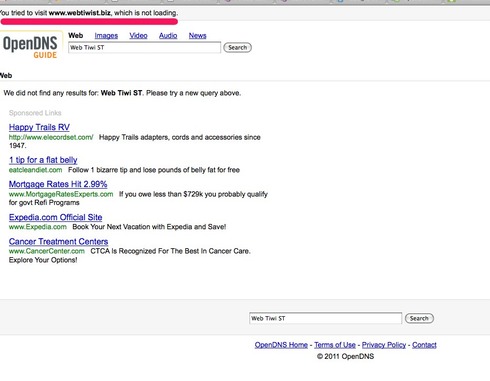Open the OpenDNS Home footer link

tap(281, 345)
